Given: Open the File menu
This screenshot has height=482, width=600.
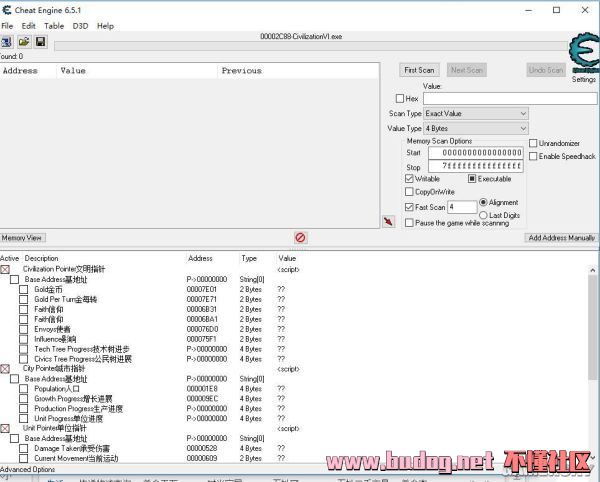Looking at the screenshot, I should coord(7,26).
